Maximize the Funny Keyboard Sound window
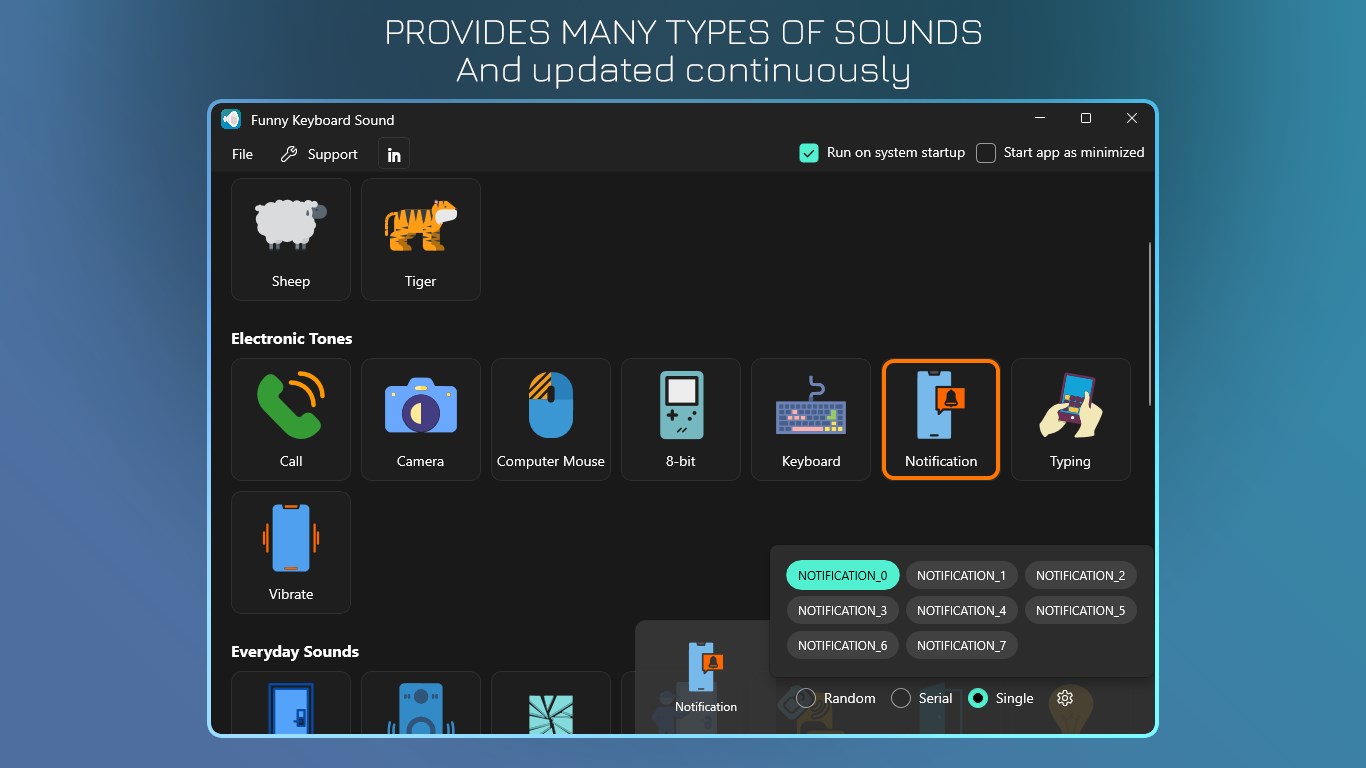 [1086, 118]
